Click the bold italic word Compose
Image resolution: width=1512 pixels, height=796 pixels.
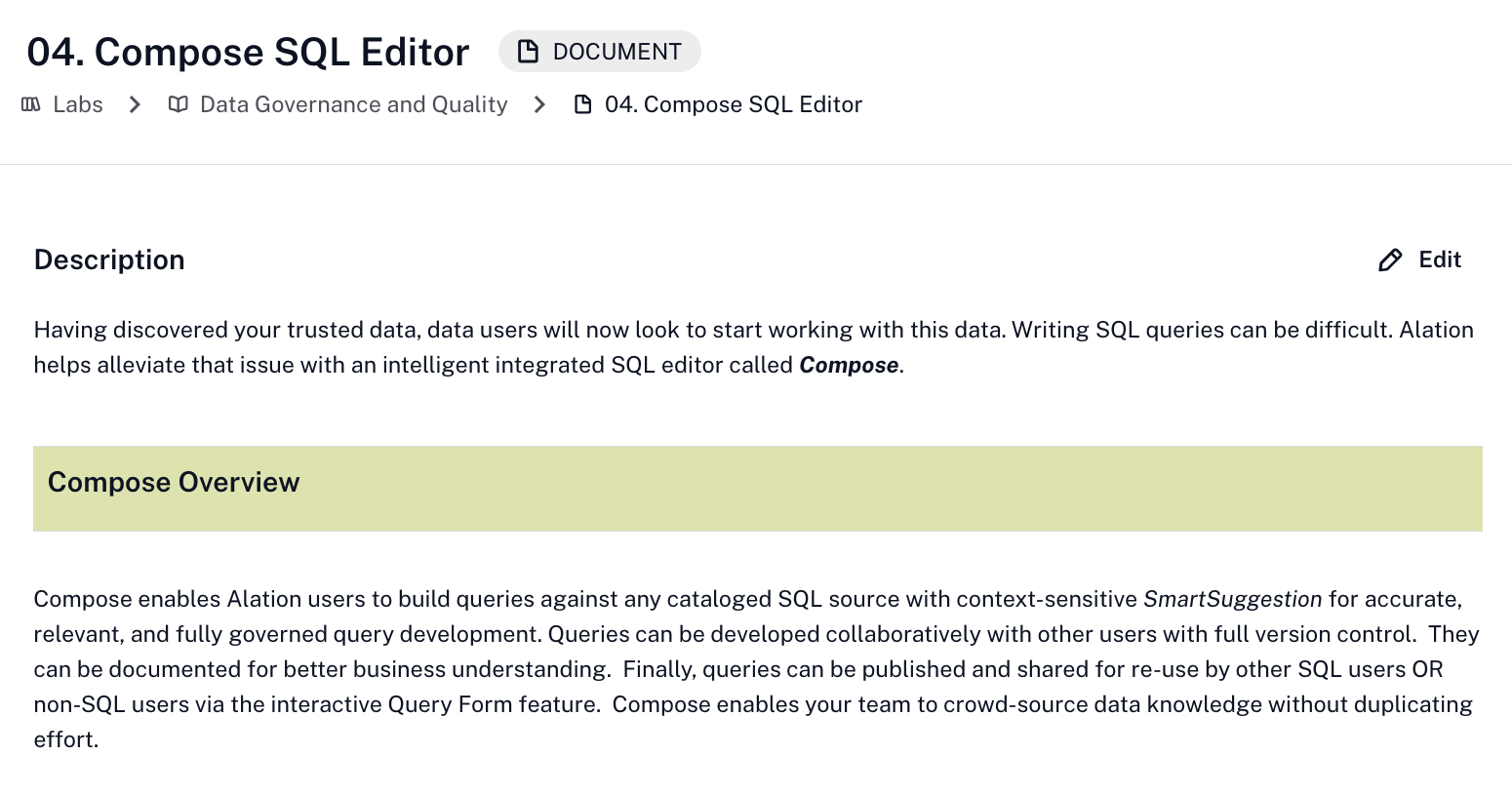[849, 365]
